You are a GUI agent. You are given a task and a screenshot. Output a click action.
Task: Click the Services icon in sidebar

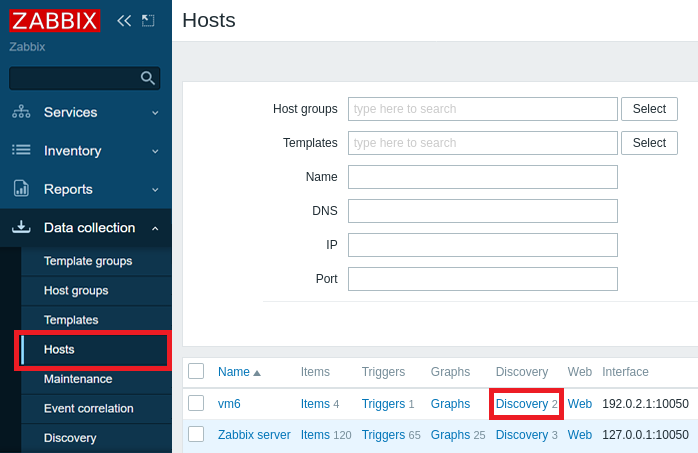click(21, 112)
